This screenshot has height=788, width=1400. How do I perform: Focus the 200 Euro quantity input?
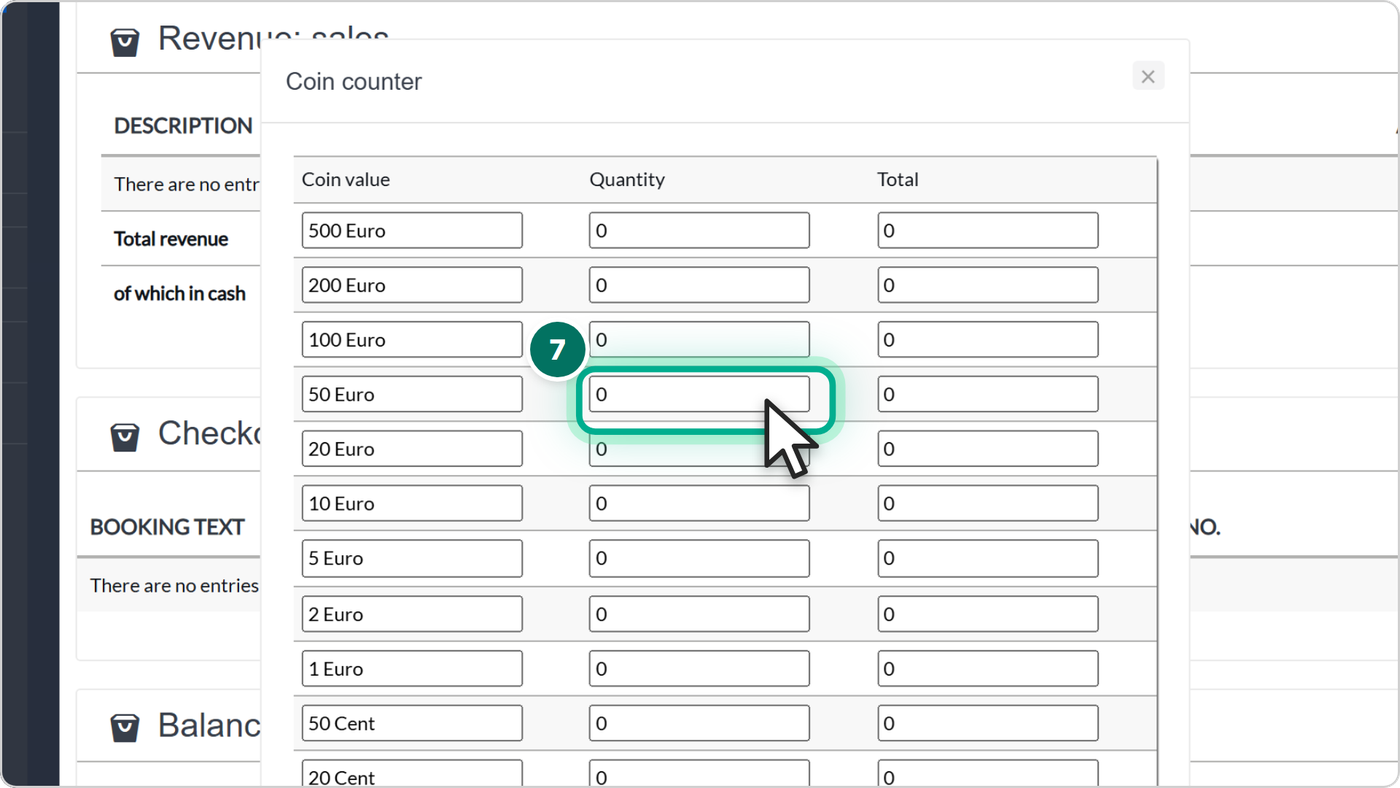click(x=699, y=285)
